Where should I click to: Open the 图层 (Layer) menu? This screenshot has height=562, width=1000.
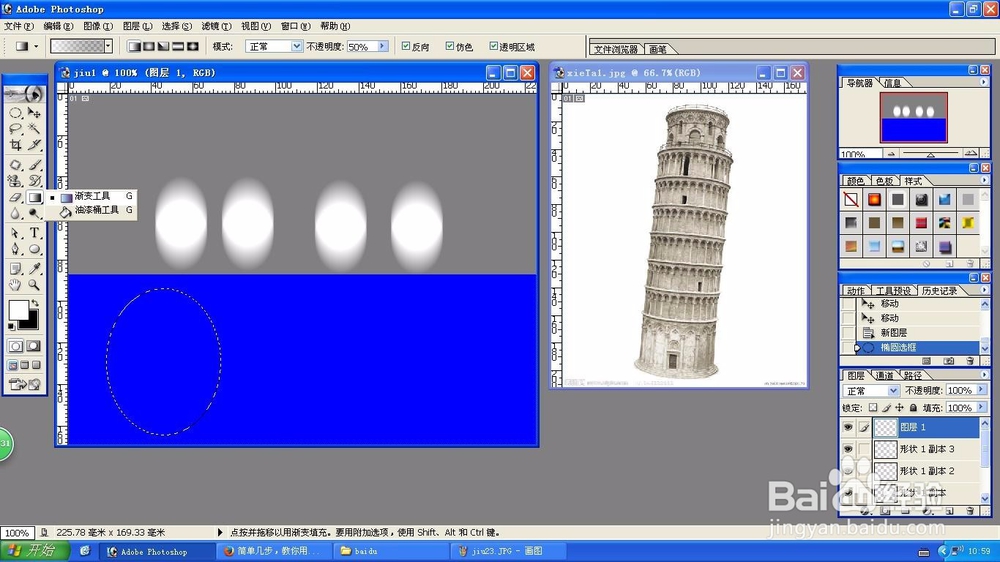pyautogui.click(x=137, y=26)
